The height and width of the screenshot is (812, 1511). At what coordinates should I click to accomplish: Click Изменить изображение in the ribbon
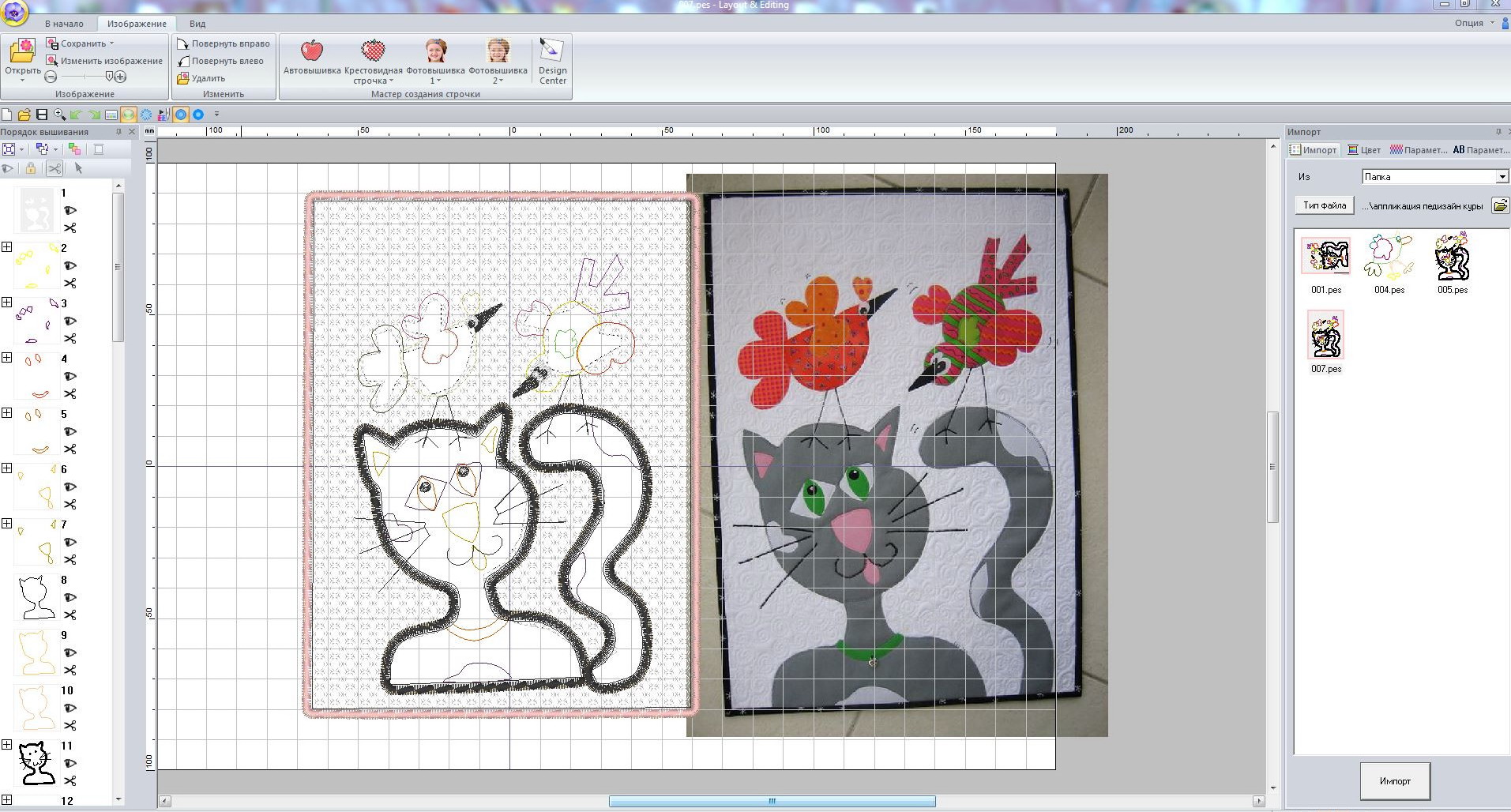(104, 61)
